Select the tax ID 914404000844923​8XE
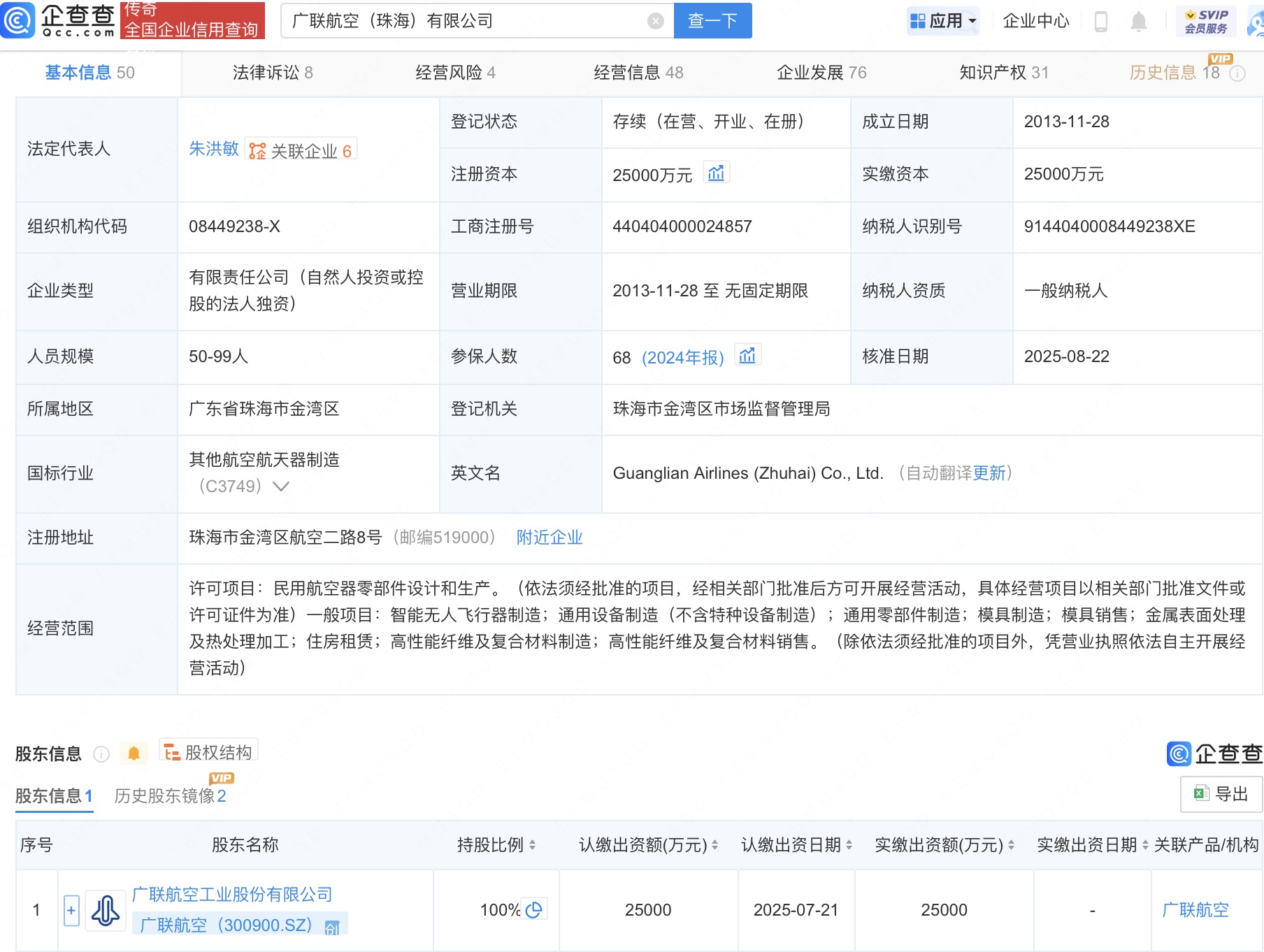Image resolution: width=1264 pixels, height=952 pixels. (1109, 226)
